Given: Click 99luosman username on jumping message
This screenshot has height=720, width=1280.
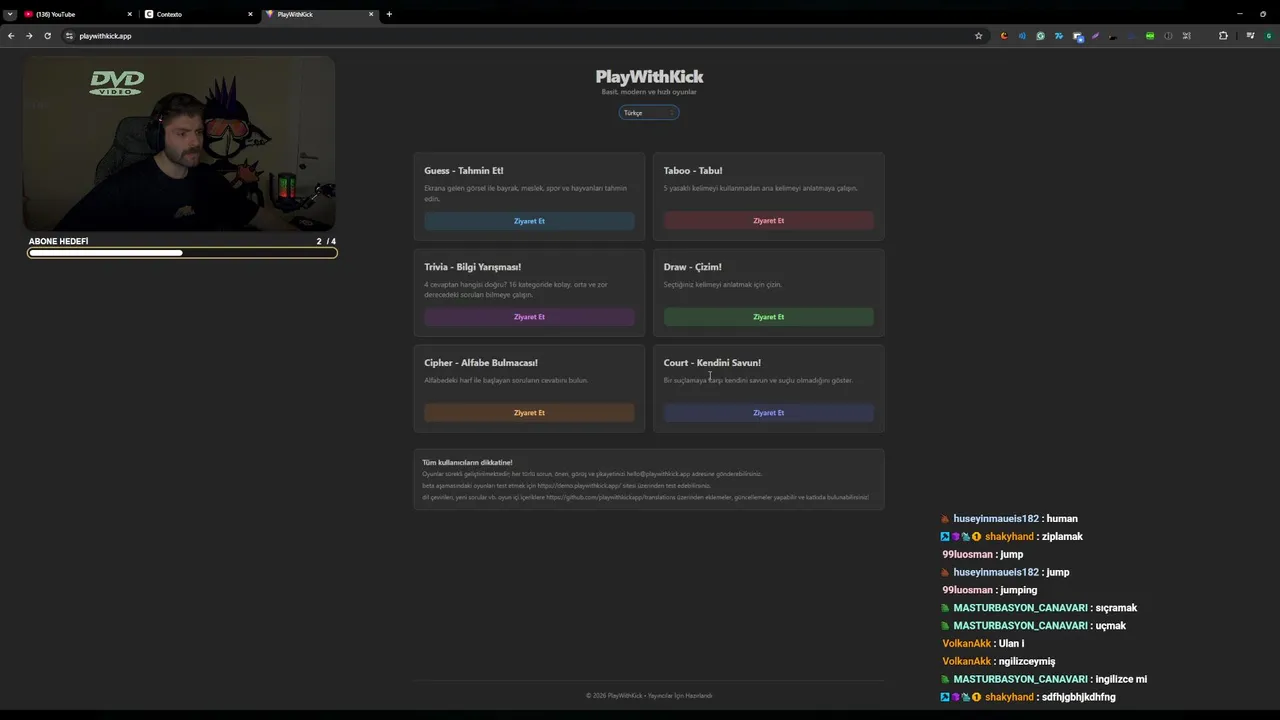Looking at the screenshot, I should [967, 590].
